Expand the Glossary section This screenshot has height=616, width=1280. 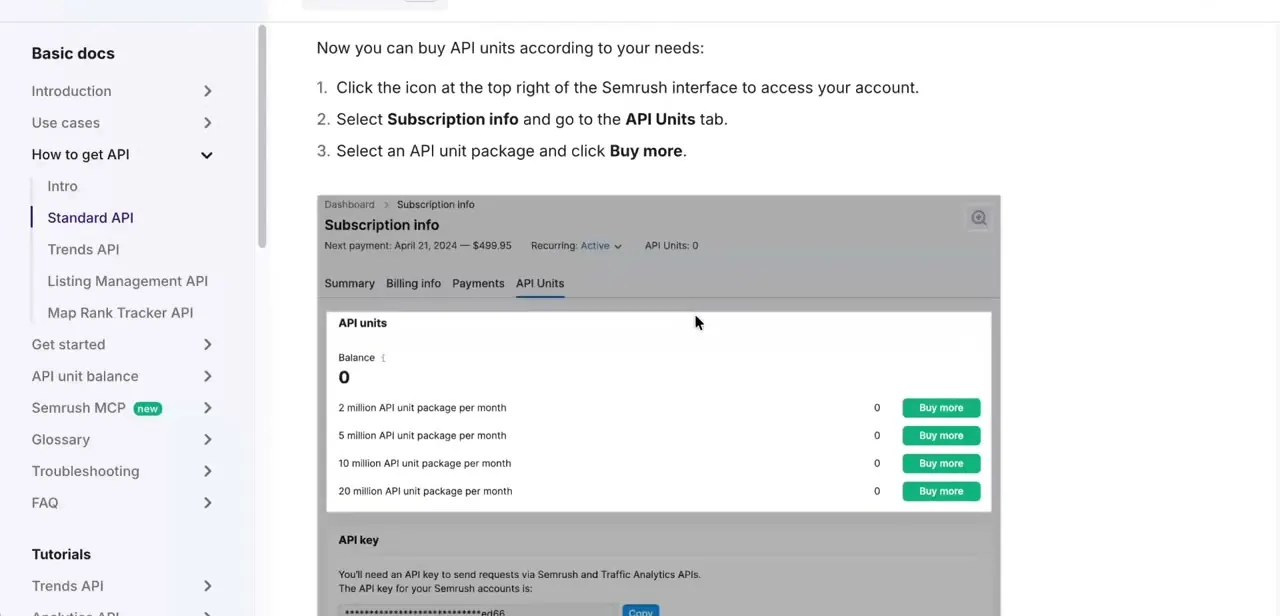pos(207,440)
